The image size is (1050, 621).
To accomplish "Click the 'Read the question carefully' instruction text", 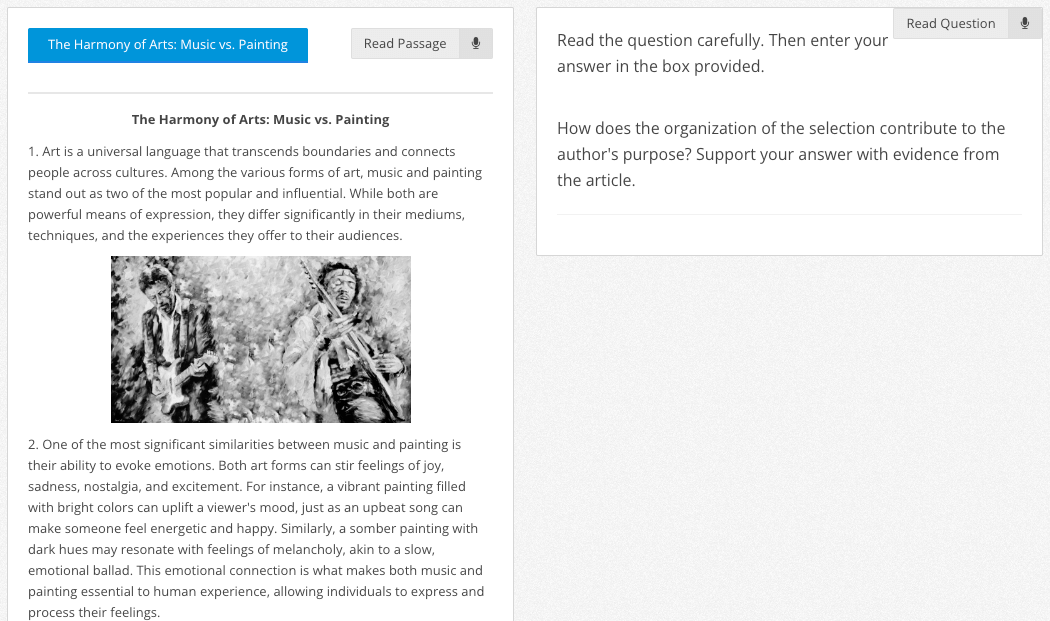I will click(x=723, y=53).
